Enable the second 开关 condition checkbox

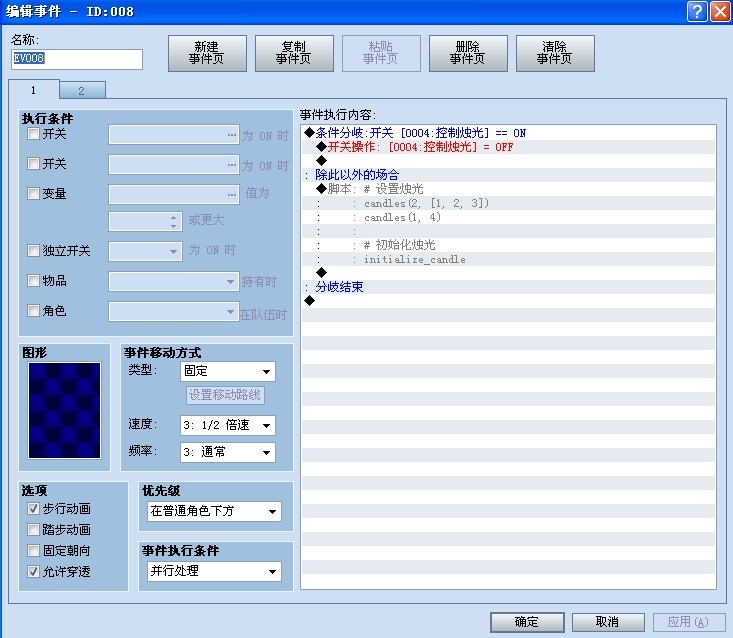[33, 164]
